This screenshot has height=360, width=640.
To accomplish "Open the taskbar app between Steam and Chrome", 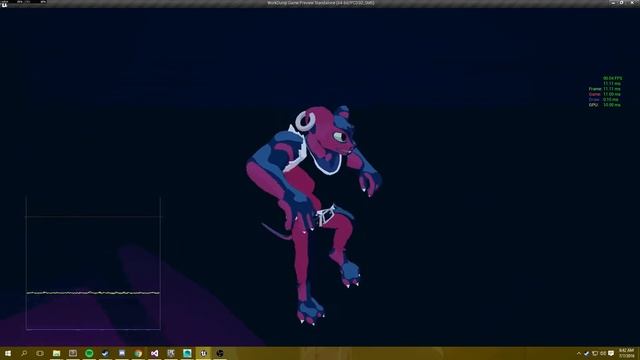I will [122, 353].
